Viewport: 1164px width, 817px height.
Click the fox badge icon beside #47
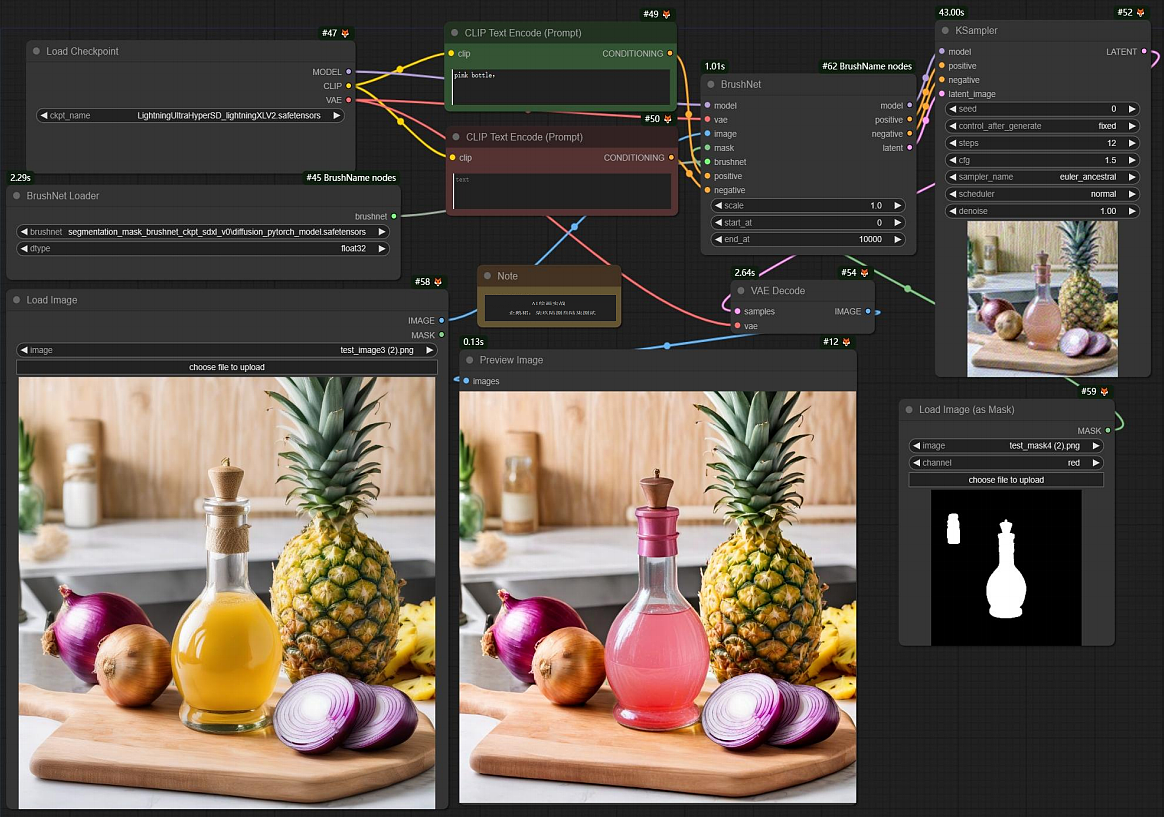pos(345,33)
